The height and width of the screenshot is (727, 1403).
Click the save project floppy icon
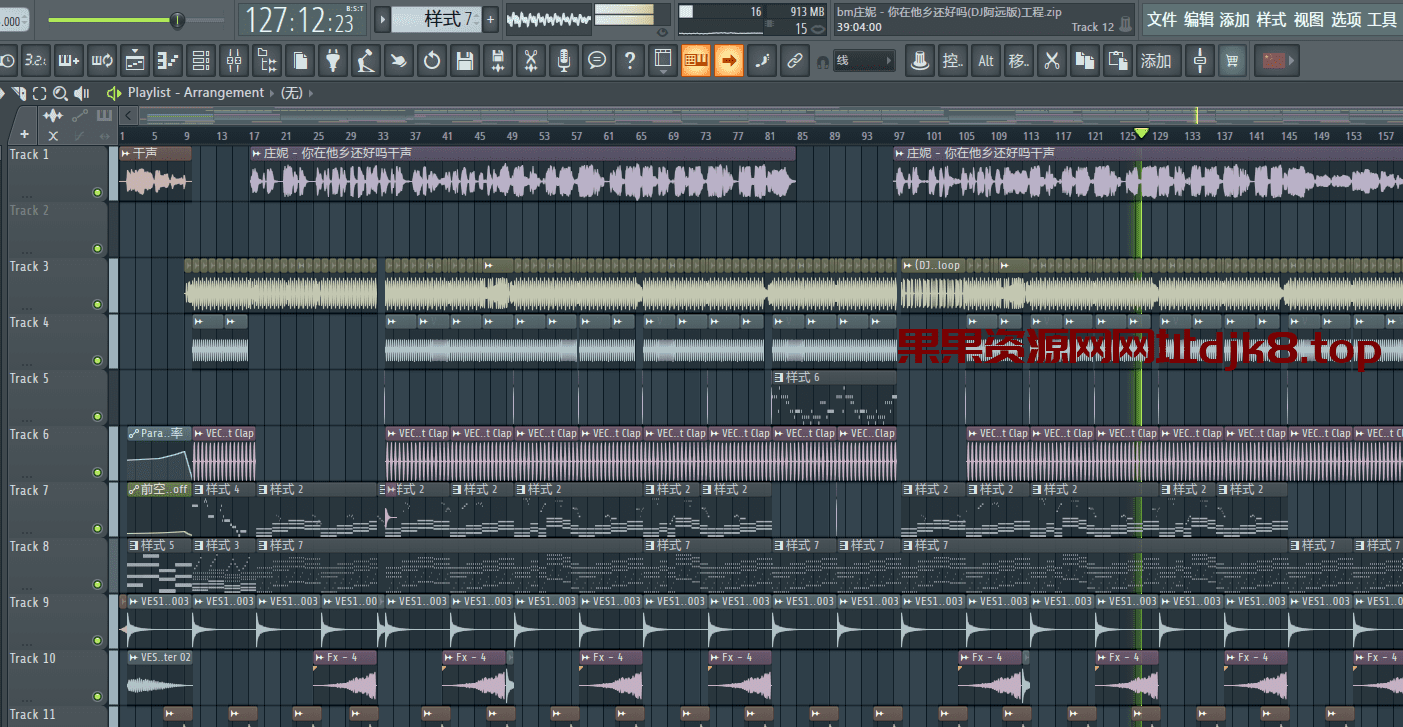click(x=464, y=62)
